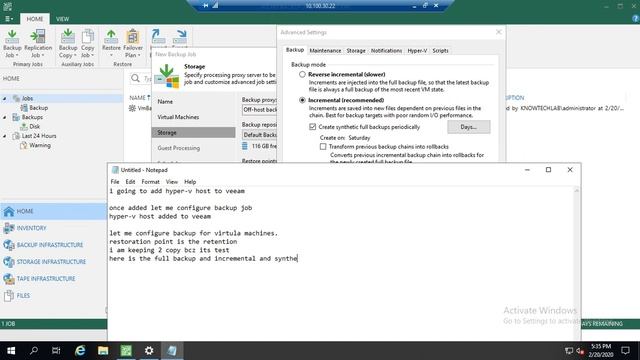
Task: Open the Storage tab in Advanced Settings
Action: click(356, 51)
